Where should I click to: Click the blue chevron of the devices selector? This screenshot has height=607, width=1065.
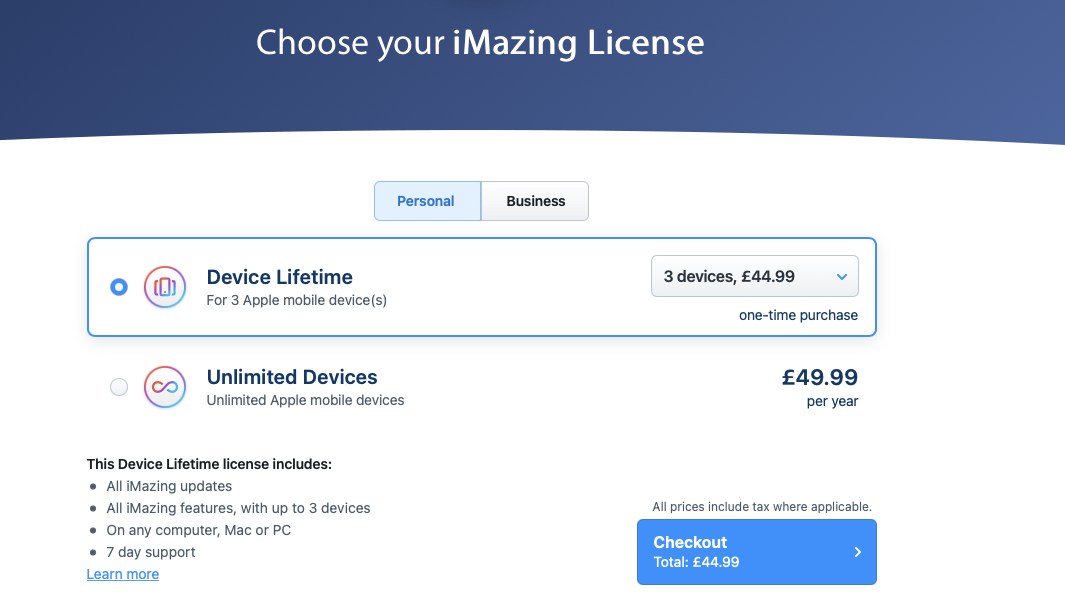pyautogui.click(x=841, y=276)
